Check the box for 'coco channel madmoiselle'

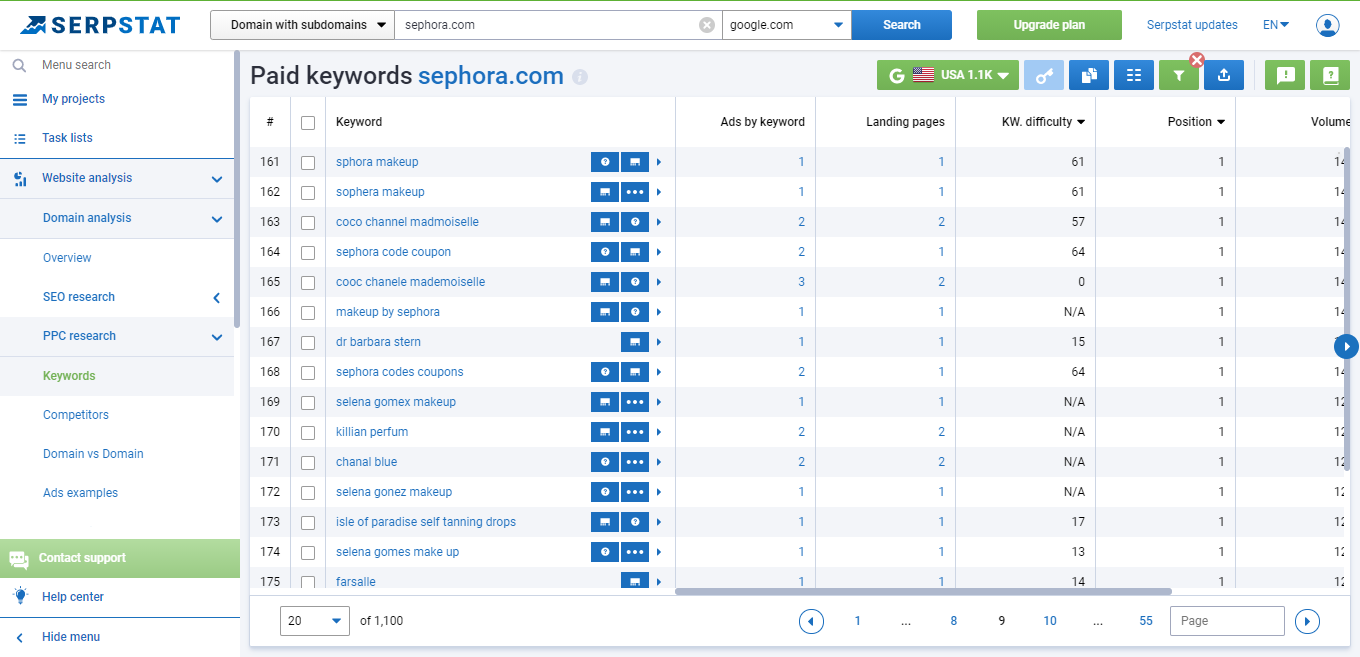pos(308,222)
